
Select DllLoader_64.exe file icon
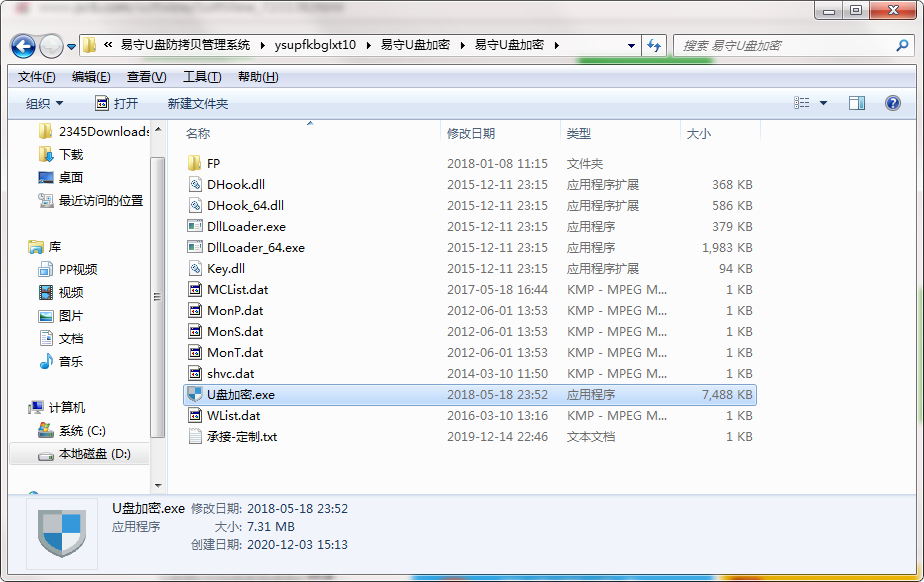(194, 247)
